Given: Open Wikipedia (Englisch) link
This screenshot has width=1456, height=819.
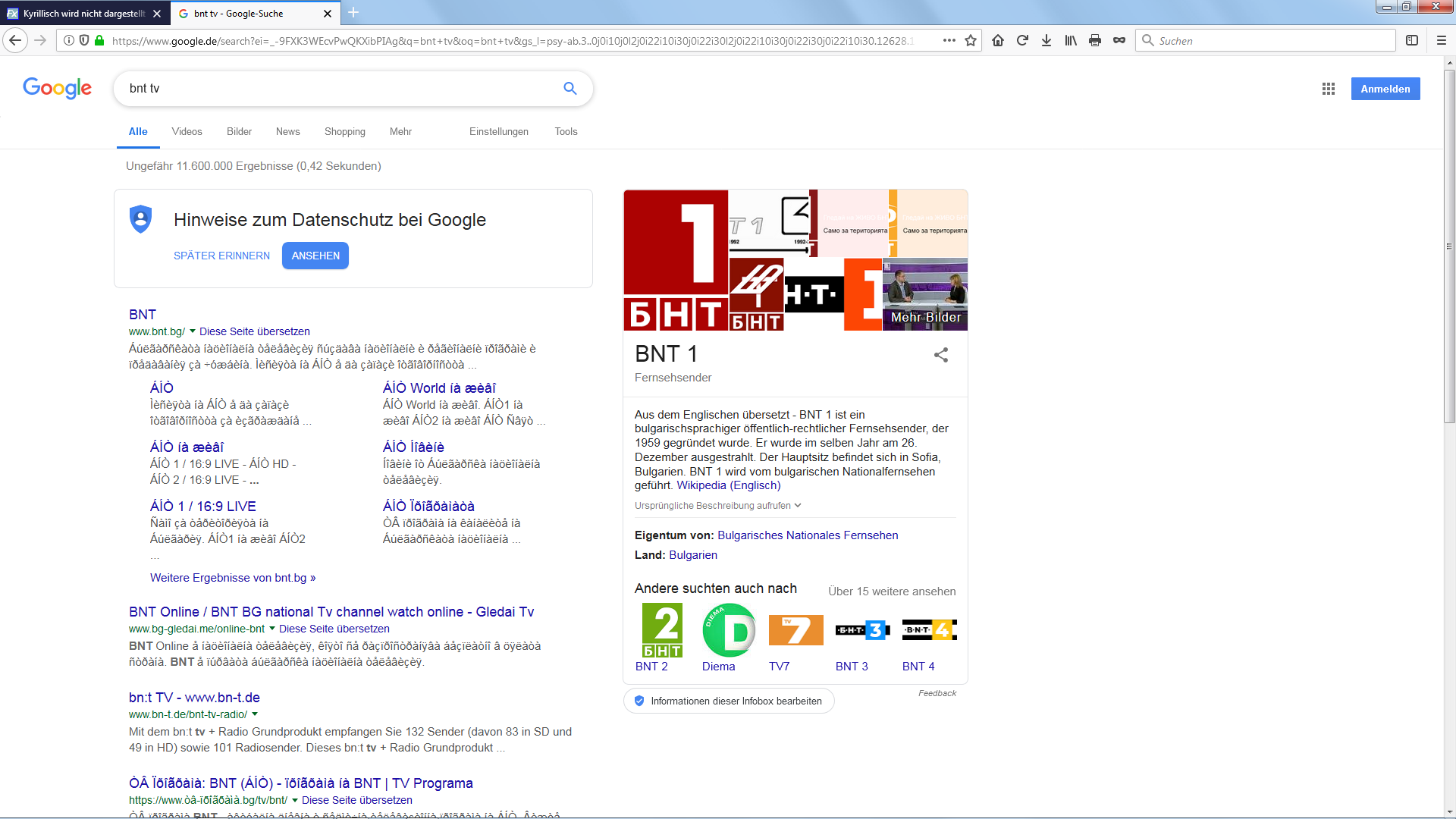Looking at the screenshot, I should 728,485.
